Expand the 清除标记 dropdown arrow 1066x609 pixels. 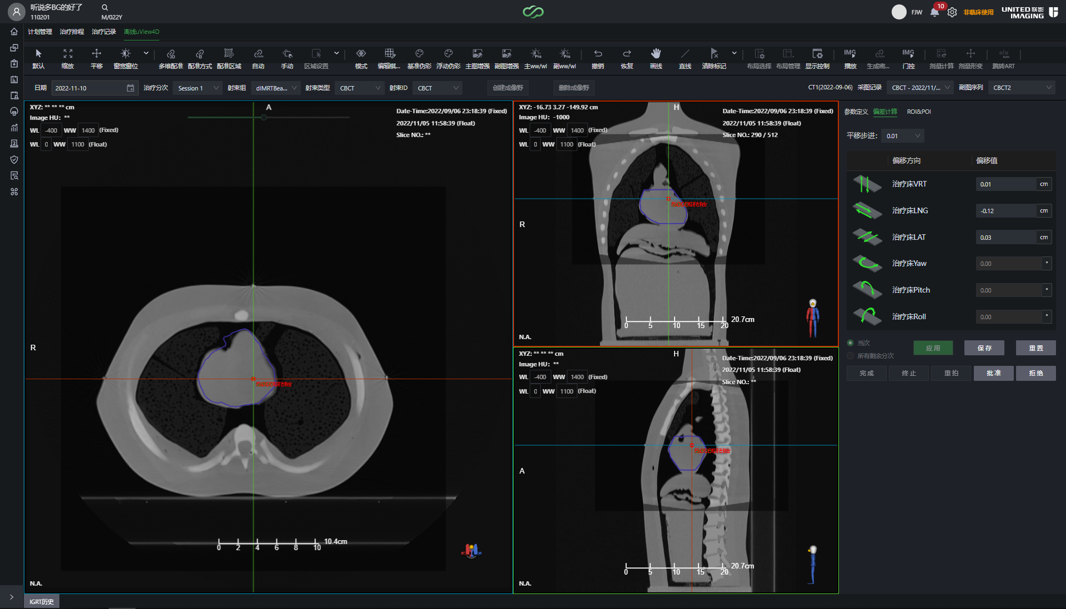click(734, 53)
